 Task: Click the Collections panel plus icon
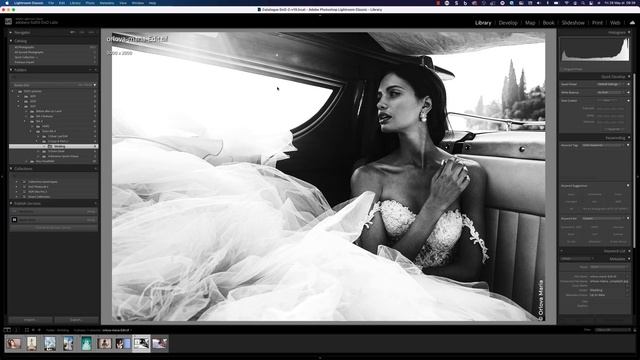coord(95,169)
